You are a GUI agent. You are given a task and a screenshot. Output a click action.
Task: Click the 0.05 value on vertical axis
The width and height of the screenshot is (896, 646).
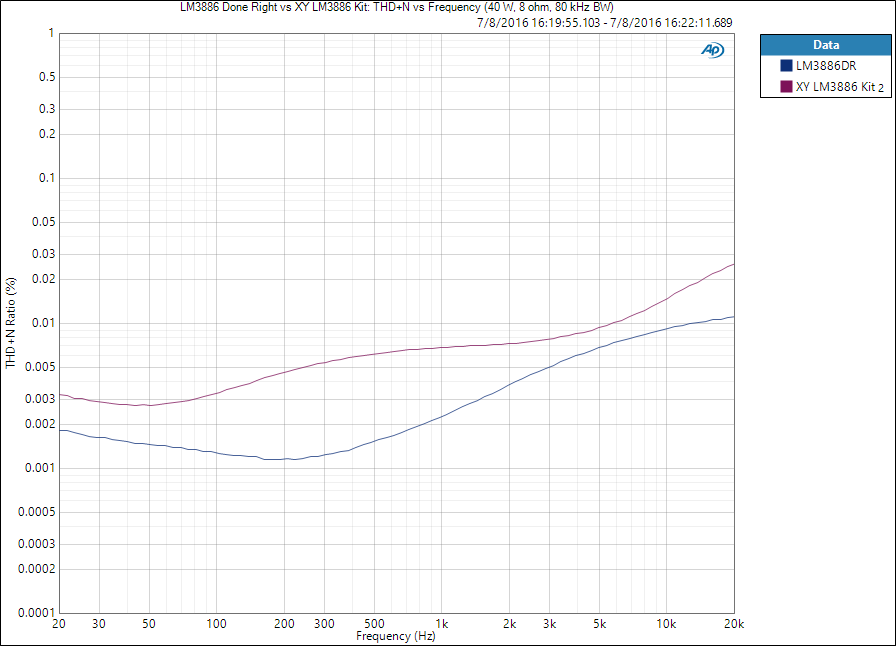[x=43, y=222]
